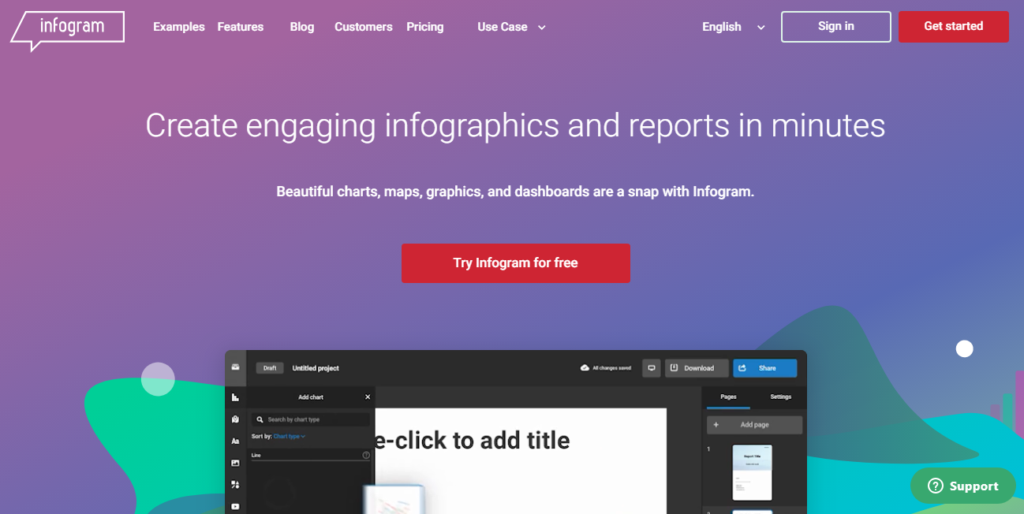
Task: Open the Sort by Chart type dropdown
Action: 289,436
